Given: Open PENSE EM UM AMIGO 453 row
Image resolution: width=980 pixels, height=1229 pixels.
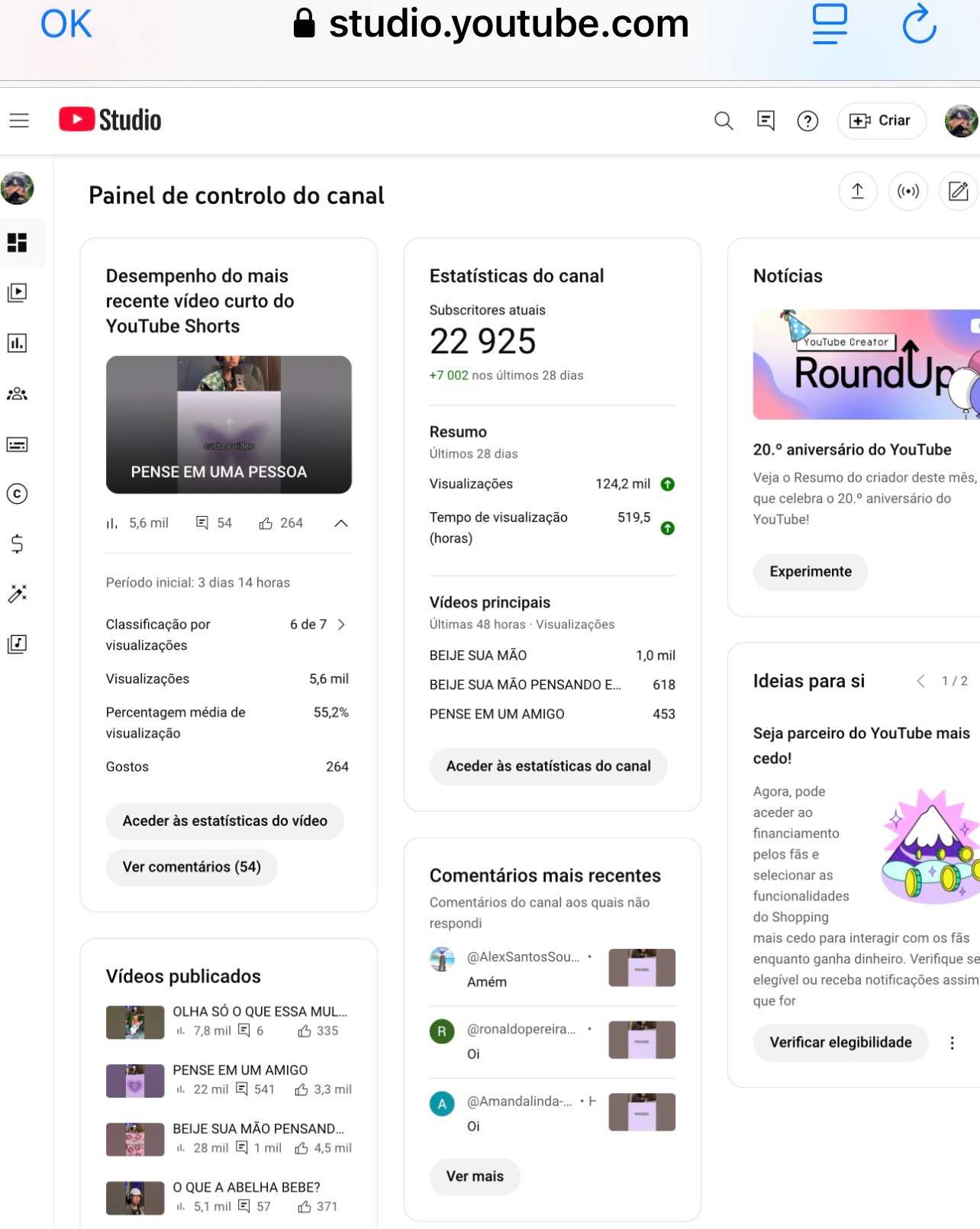Looking at the screenshot, I should [x=553, y=714].
